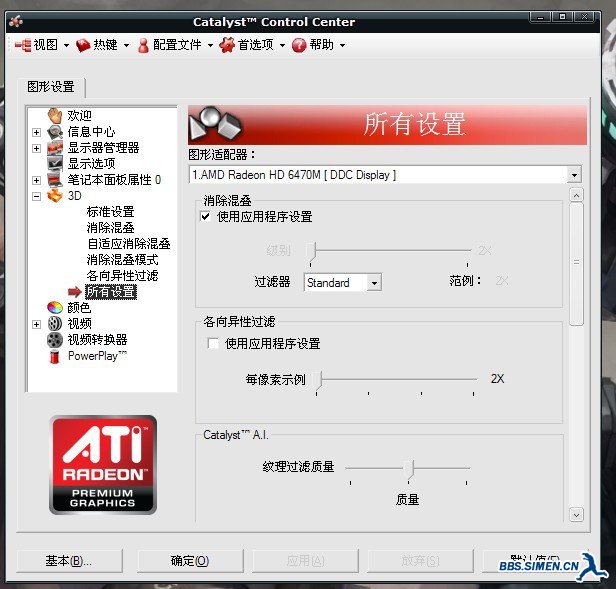
Task: Click the settings panel scroll up arrow
Action: [576, 195]
